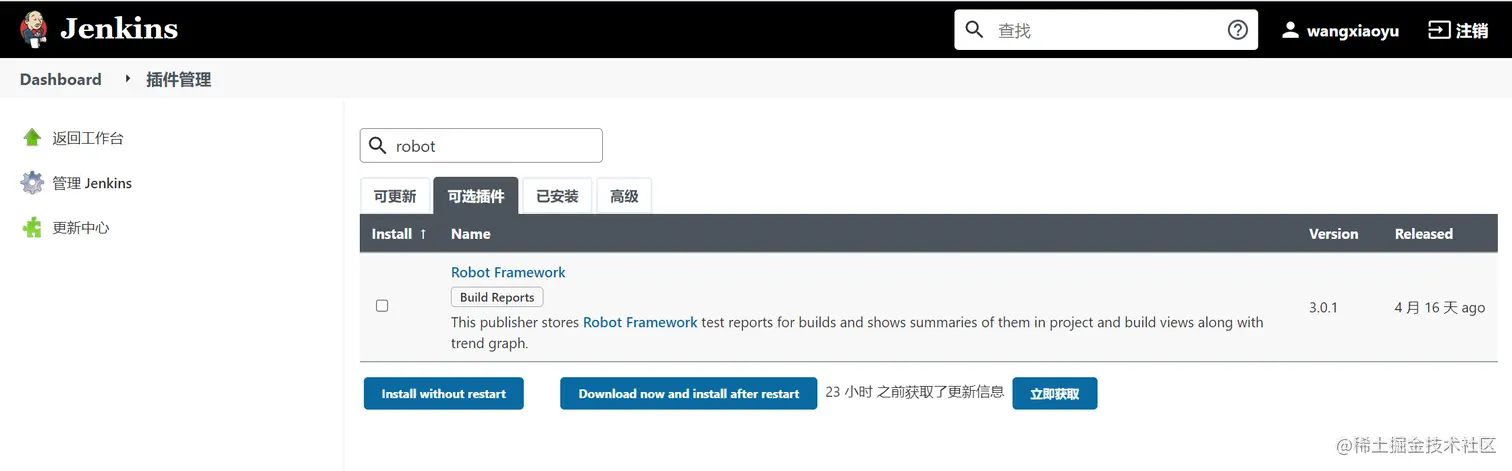The width and height of the screenshot is (1512, 471).
Task: Click the green up-arrow 返回工作台 icon
Action: pos(32,138)
